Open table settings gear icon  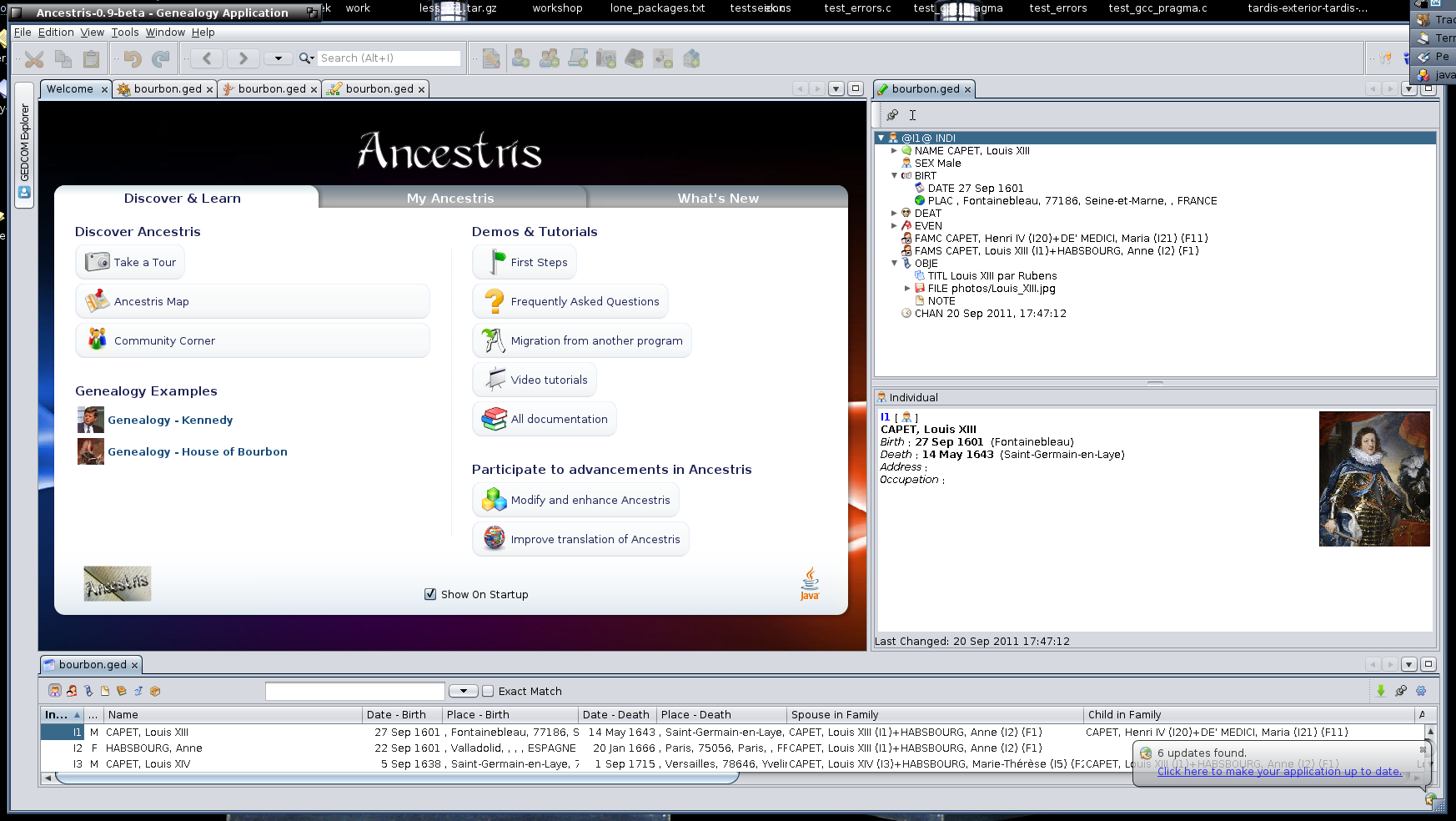pos(1421,691)
